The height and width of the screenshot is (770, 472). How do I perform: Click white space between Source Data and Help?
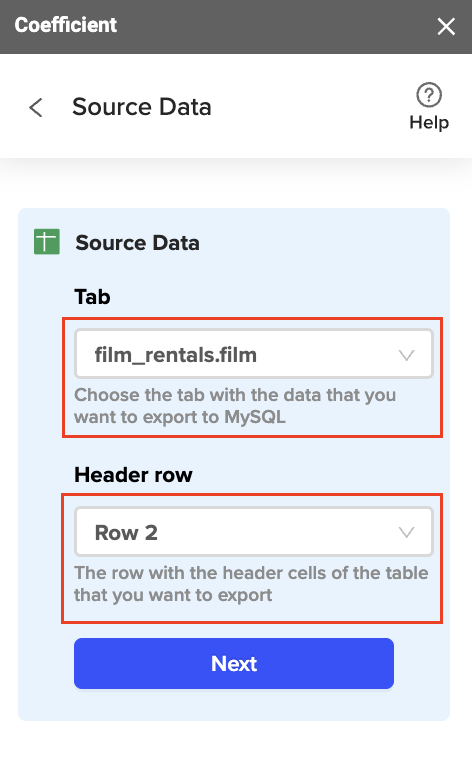click(x=309, y=107)
